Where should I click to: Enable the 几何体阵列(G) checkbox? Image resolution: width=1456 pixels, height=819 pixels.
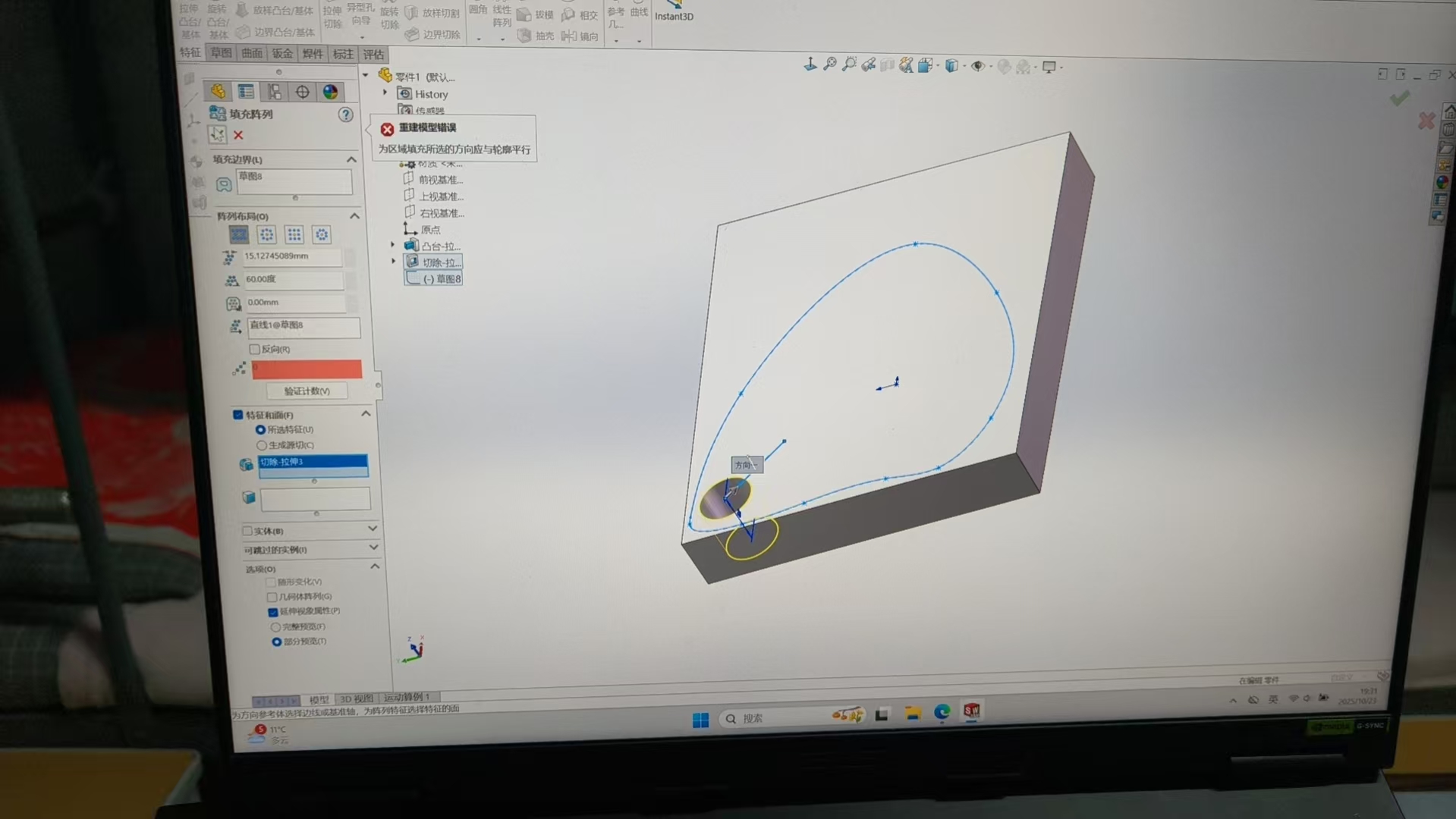tap(272, 597)
